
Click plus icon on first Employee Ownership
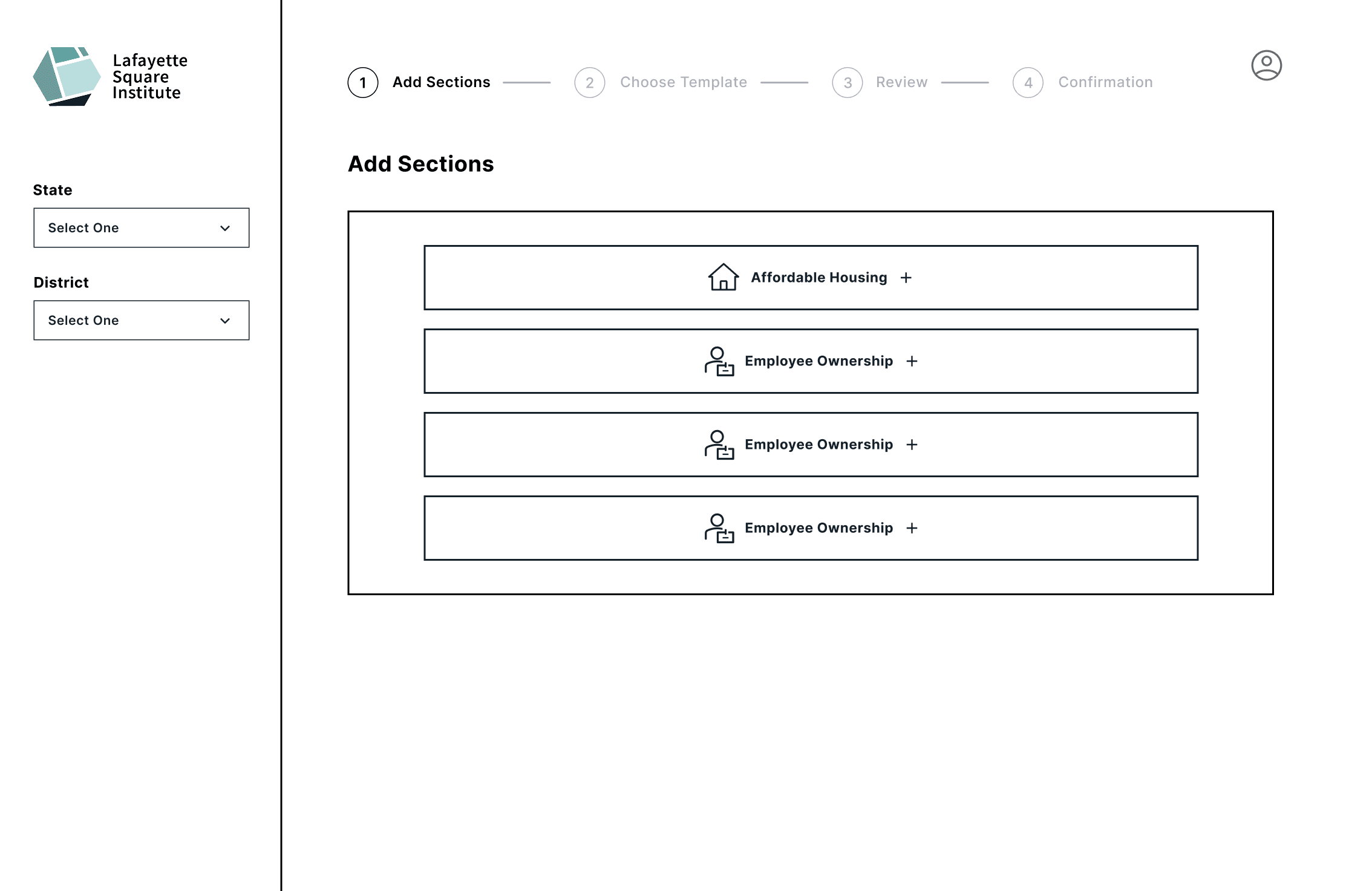click(912, 361)
